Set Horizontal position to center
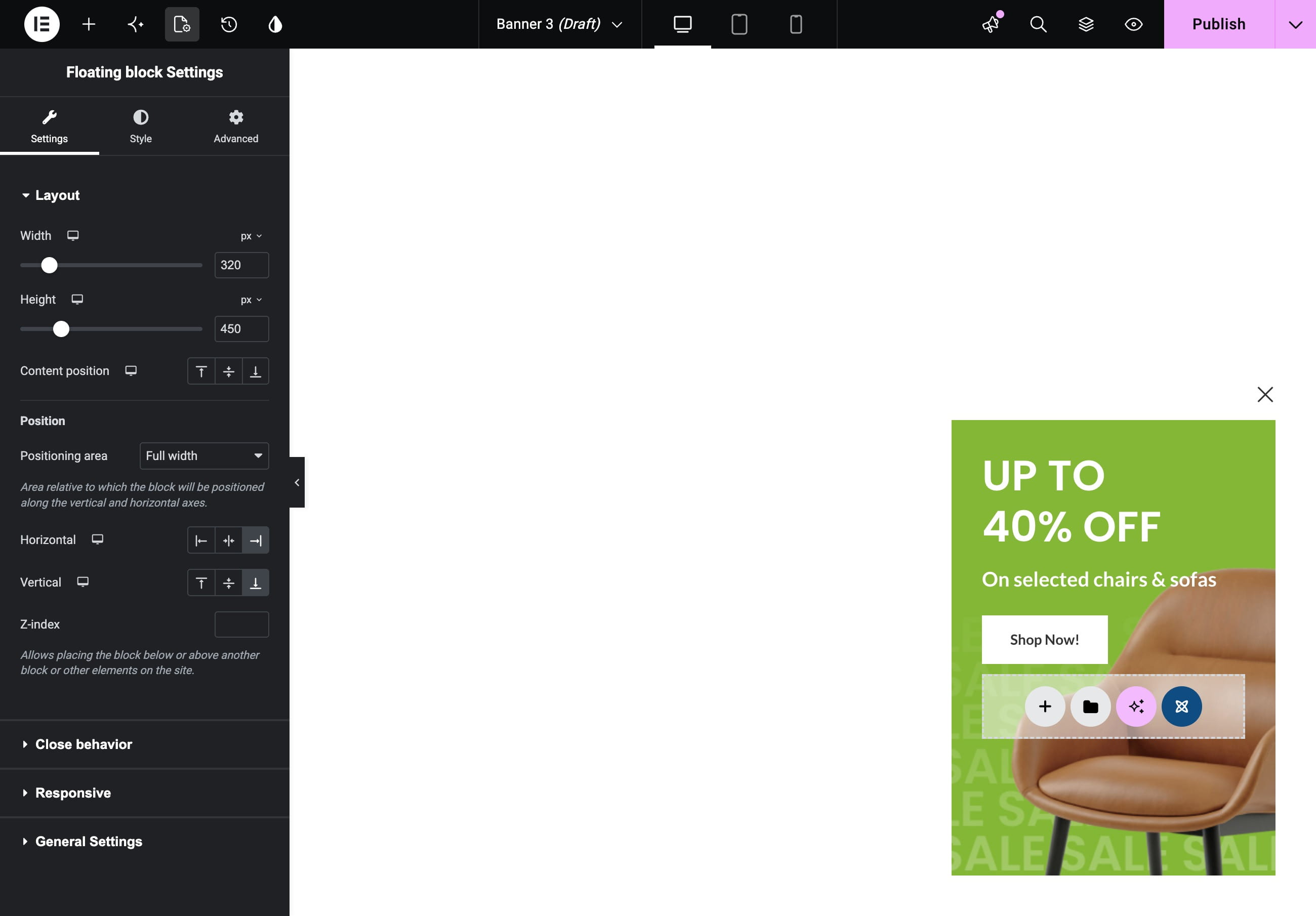This screenshot has height=916, width=1316. tap(228, 540)
